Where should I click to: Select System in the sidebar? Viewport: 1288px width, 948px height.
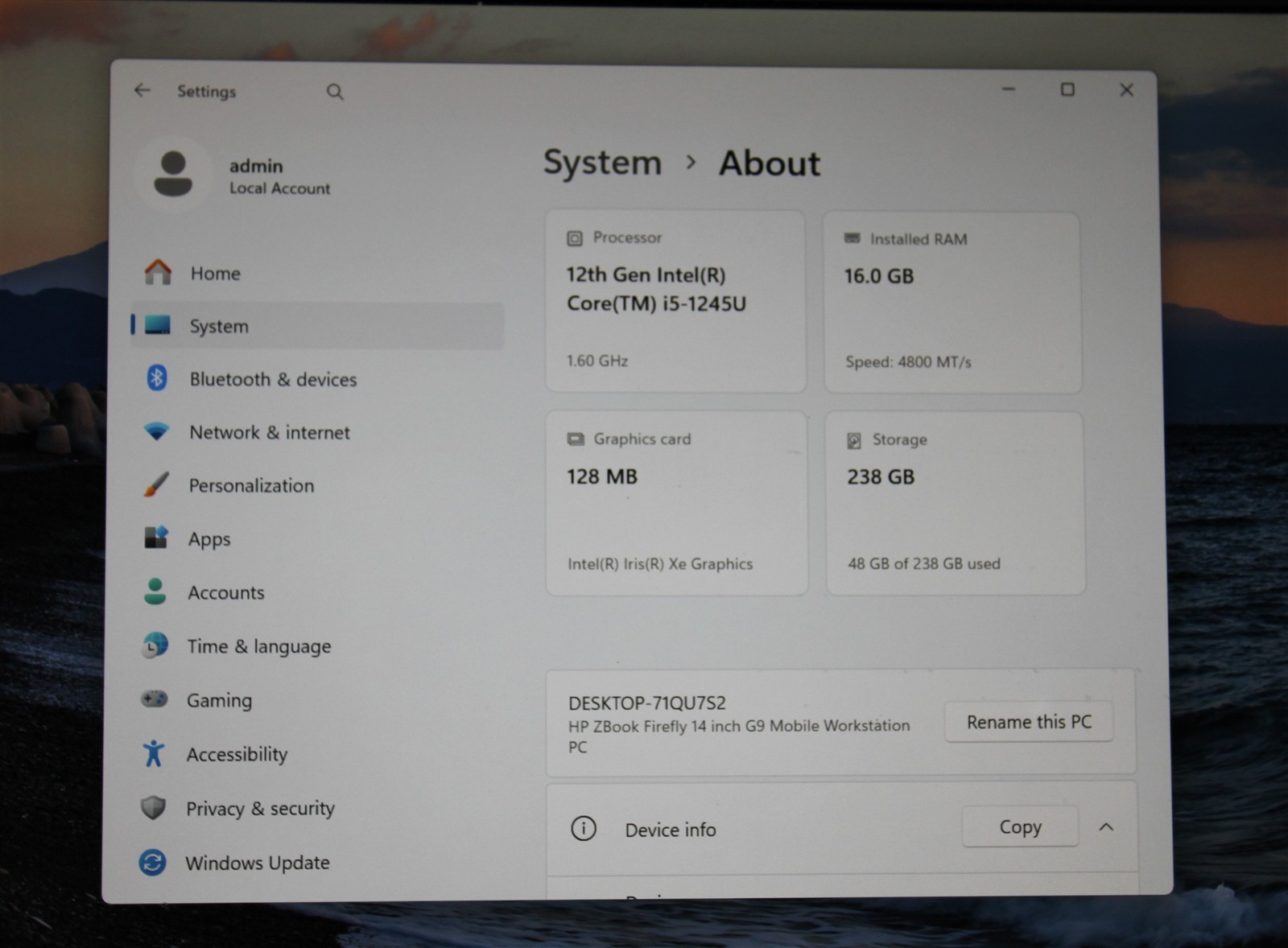click(317, 326)
